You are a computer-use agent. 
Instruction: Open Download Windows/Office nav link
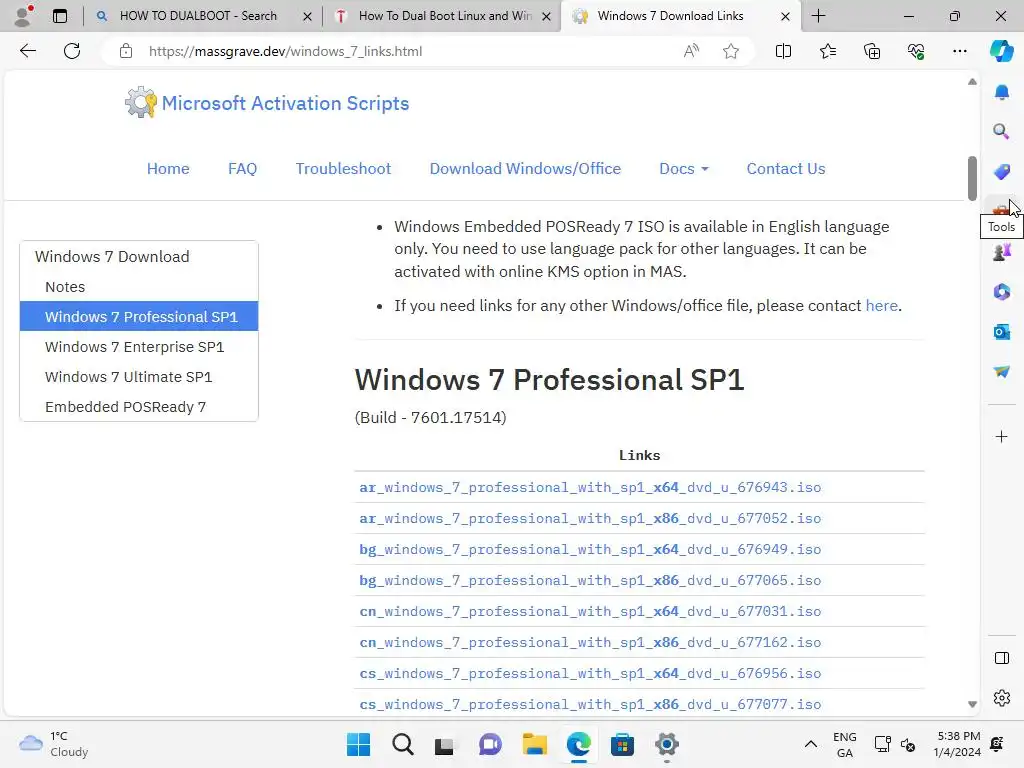[x=525, y=168]
